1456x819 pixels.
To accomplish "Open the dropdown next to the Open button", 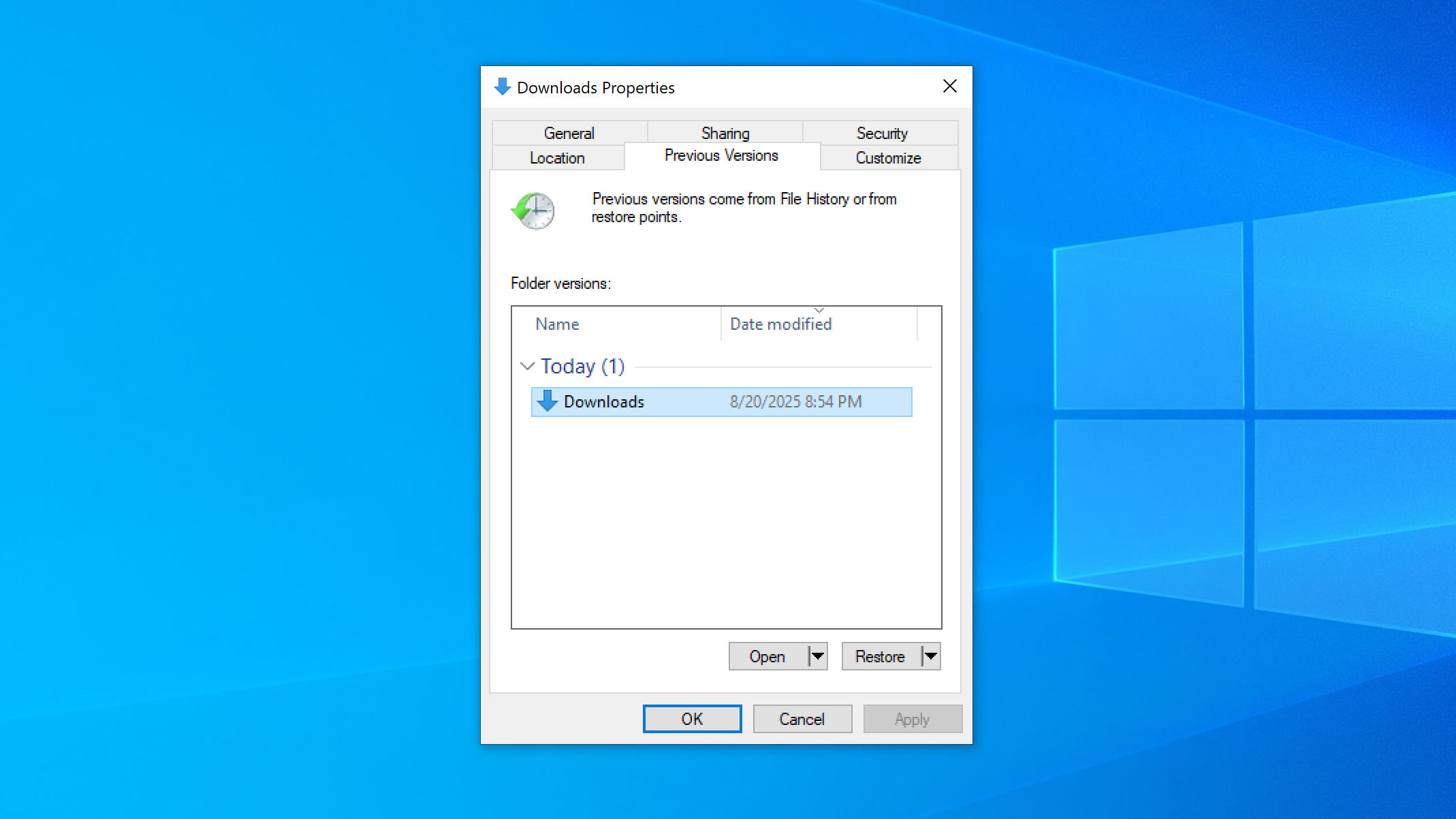I will (817, 656).
